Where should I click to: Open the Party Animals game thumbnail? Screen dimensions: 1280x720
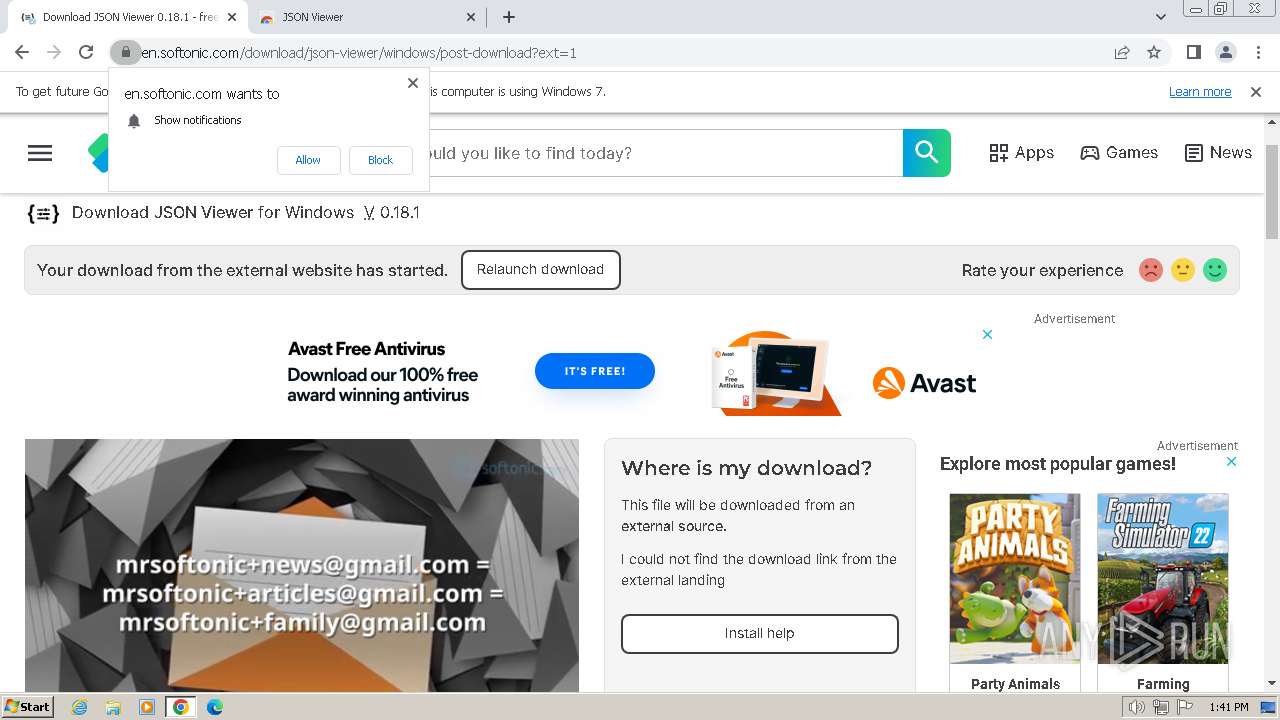(1015, 578)
